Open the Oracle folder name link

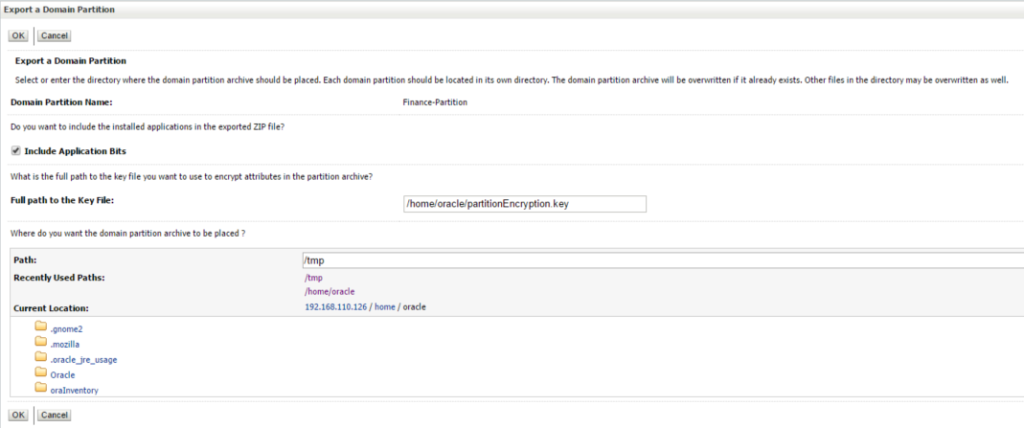pyautogui.click(x=62, y=375)
